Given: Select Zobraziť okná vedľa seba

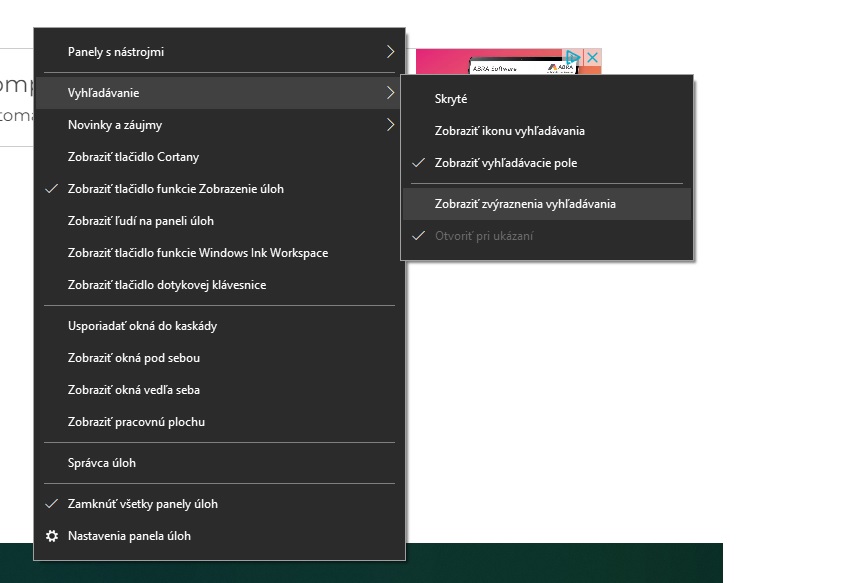Looking at the screenshot, I should (220, 389).
